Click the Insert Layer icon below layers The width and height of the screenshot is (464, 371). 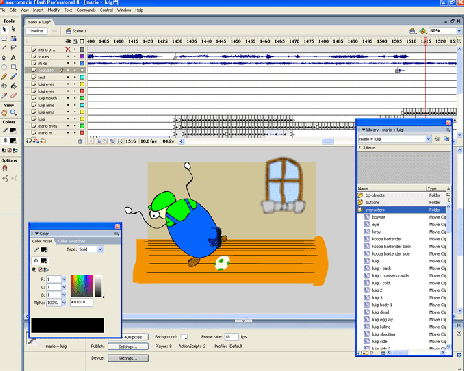click(29, 141)
